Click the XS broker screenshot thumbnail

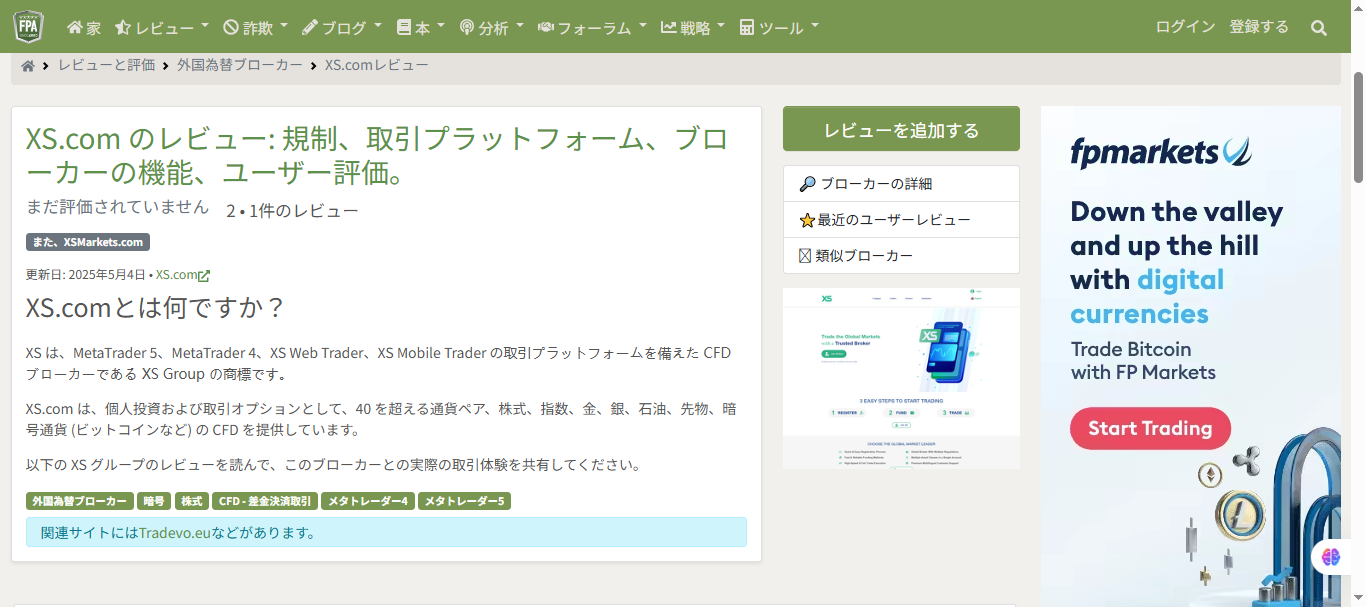[x=900, y=377]
